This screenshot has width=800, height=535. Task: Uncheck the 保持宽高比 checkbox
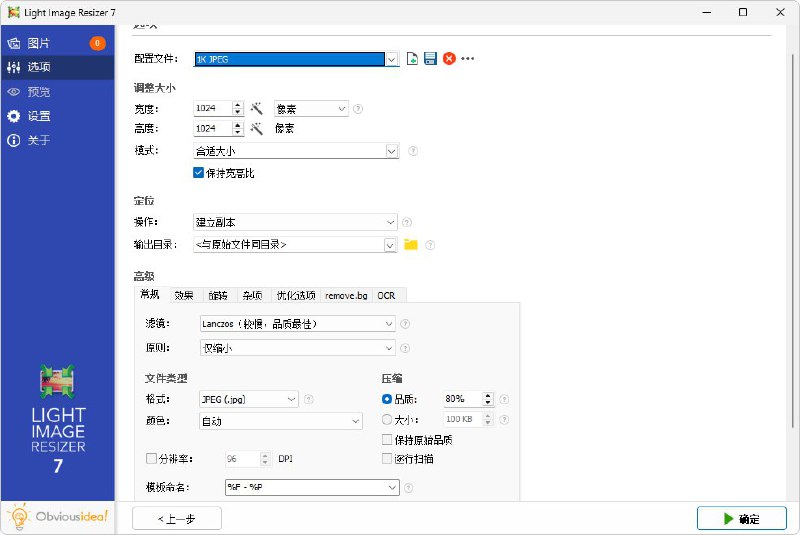198,173
